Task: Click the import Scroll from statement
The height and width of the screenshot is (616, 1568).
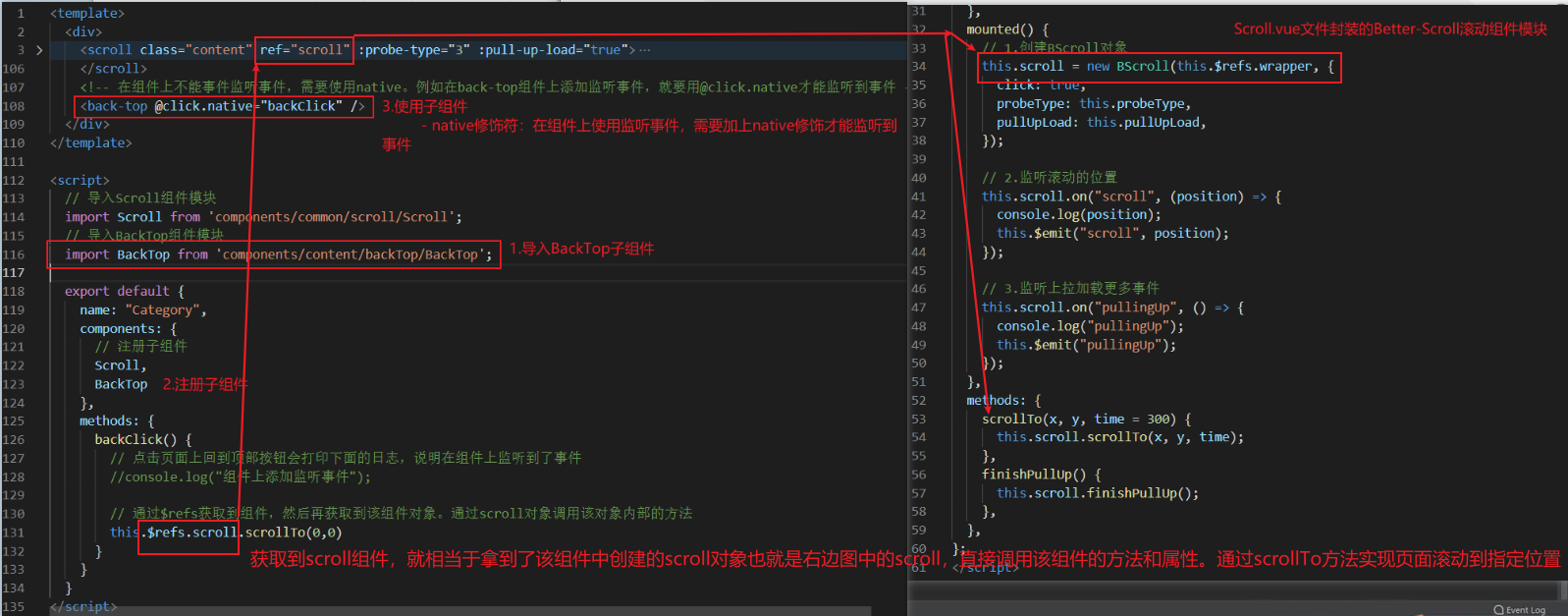Action: 263,217
